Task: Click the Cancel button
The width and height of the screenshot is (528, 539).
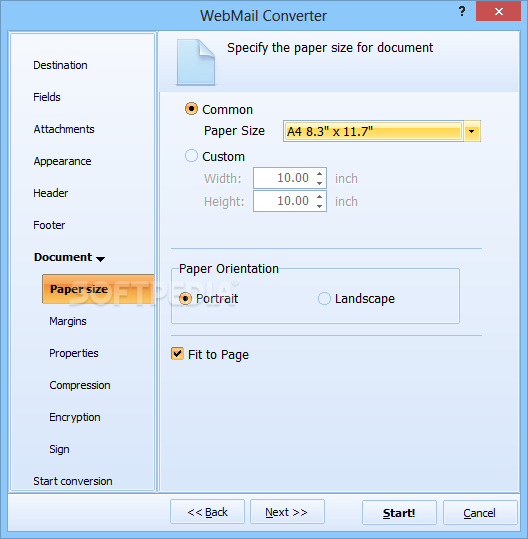Action: coord(480,513)
